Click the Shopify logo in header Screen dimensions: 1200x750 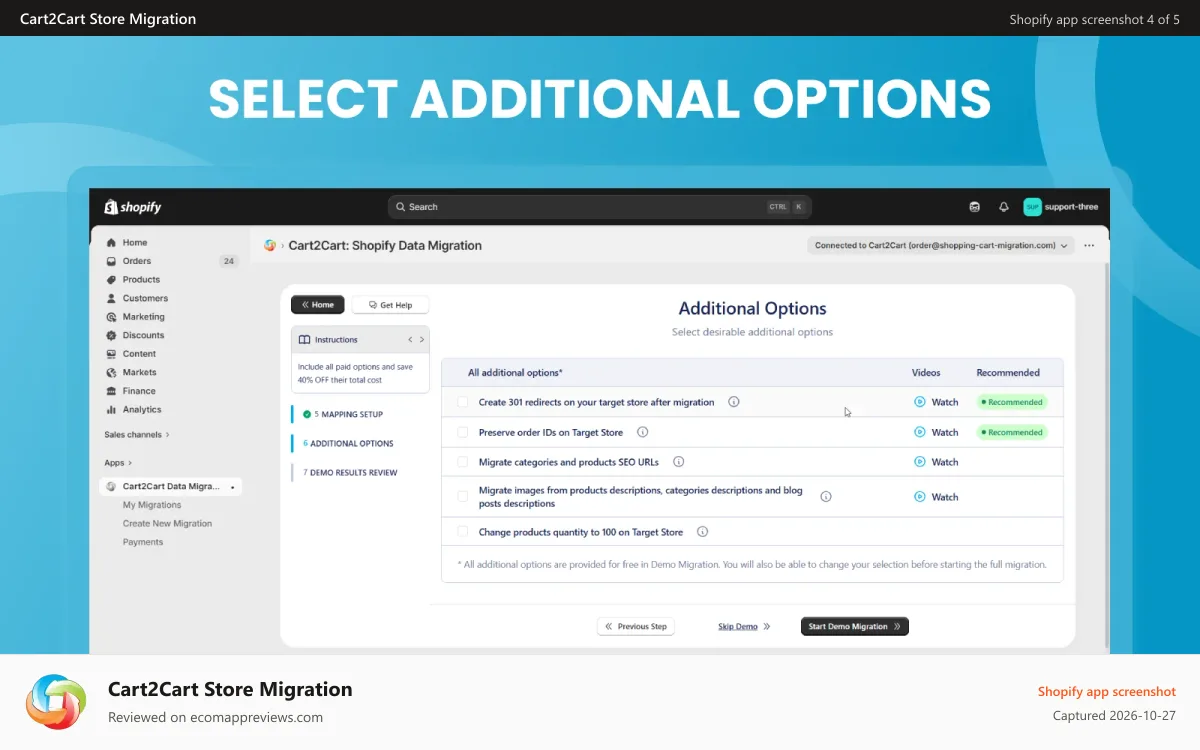[133, 207]
